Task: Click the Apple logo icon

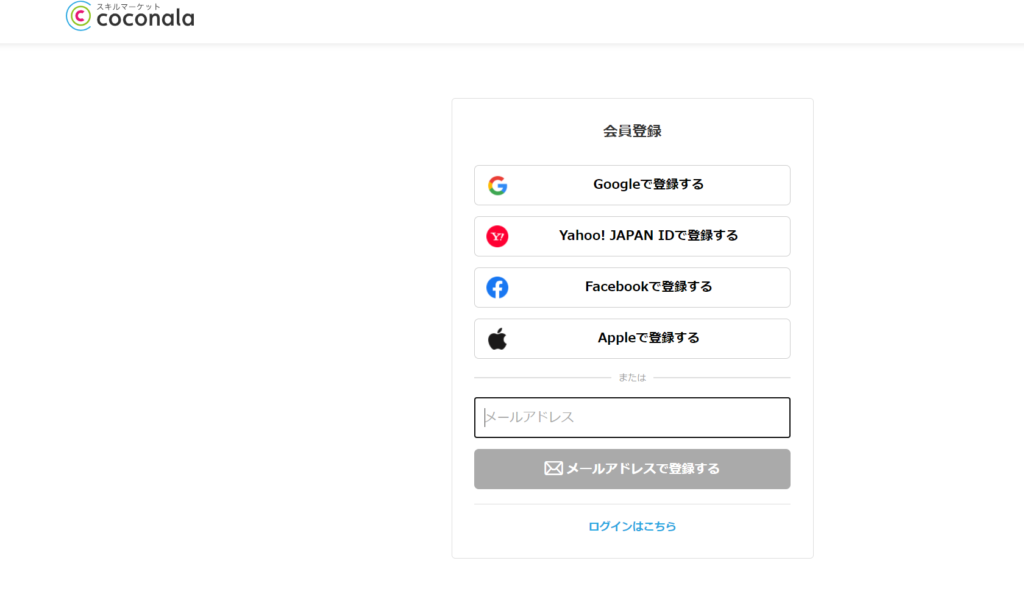Action: click(498, 338)
